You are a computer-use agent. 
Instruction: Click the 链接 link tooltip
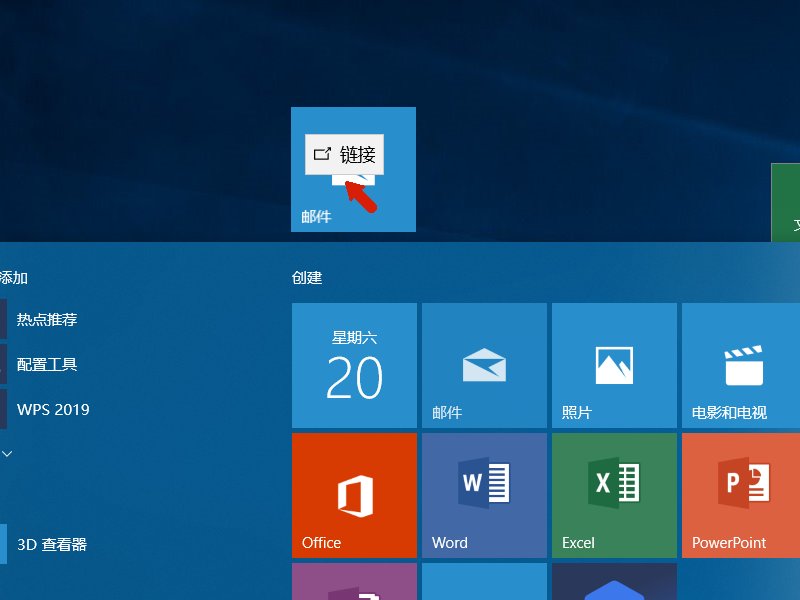[344, 154]
